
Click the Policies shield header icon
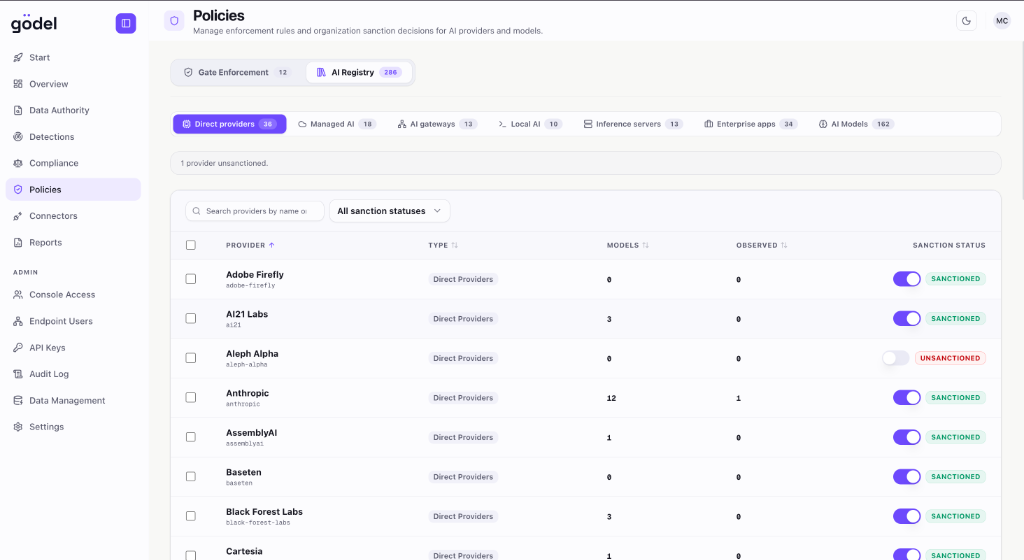pyautogui.click(x=174, y=21)
